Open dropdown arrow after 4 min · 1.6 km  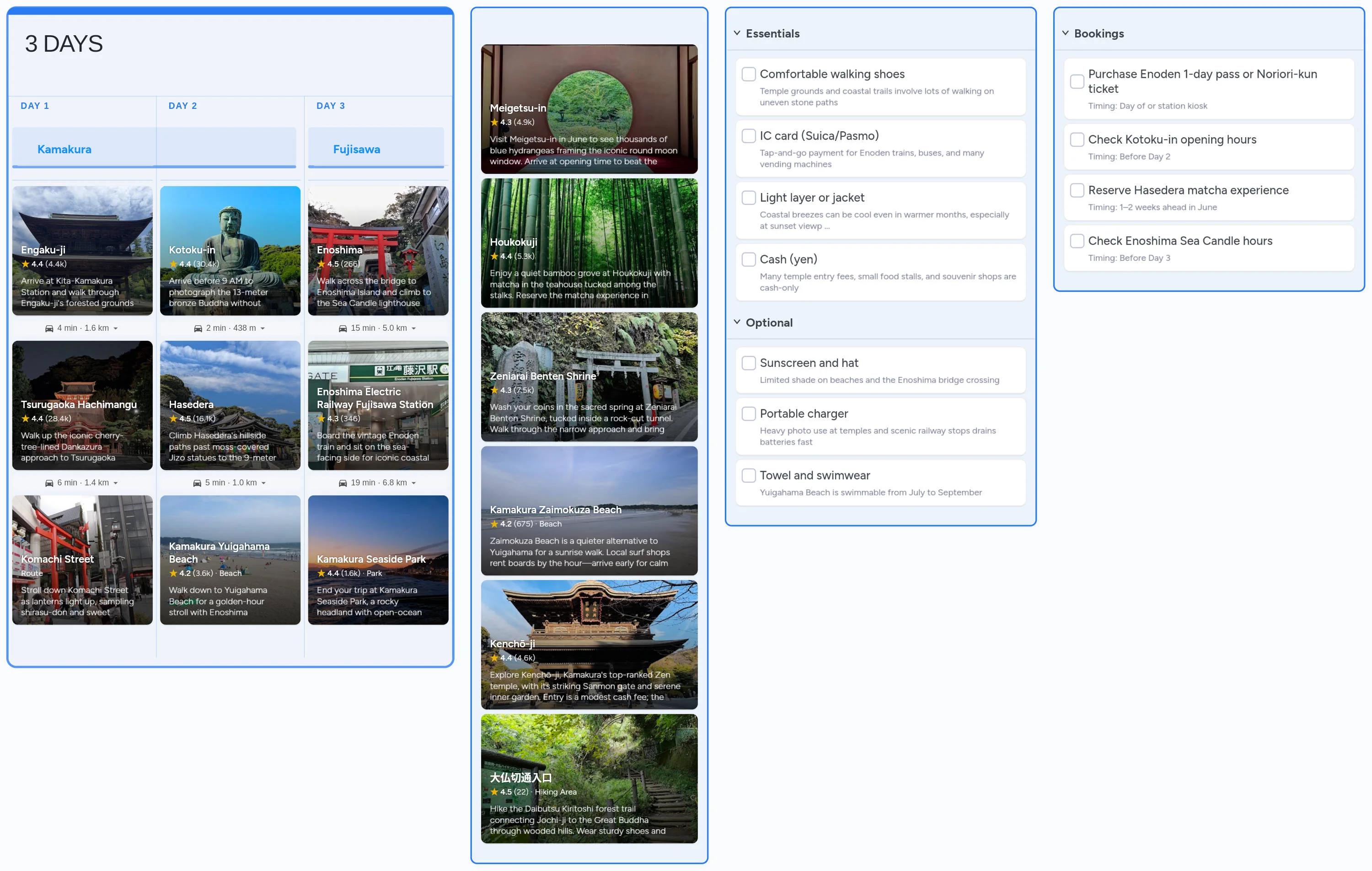(x=116, y=328)
